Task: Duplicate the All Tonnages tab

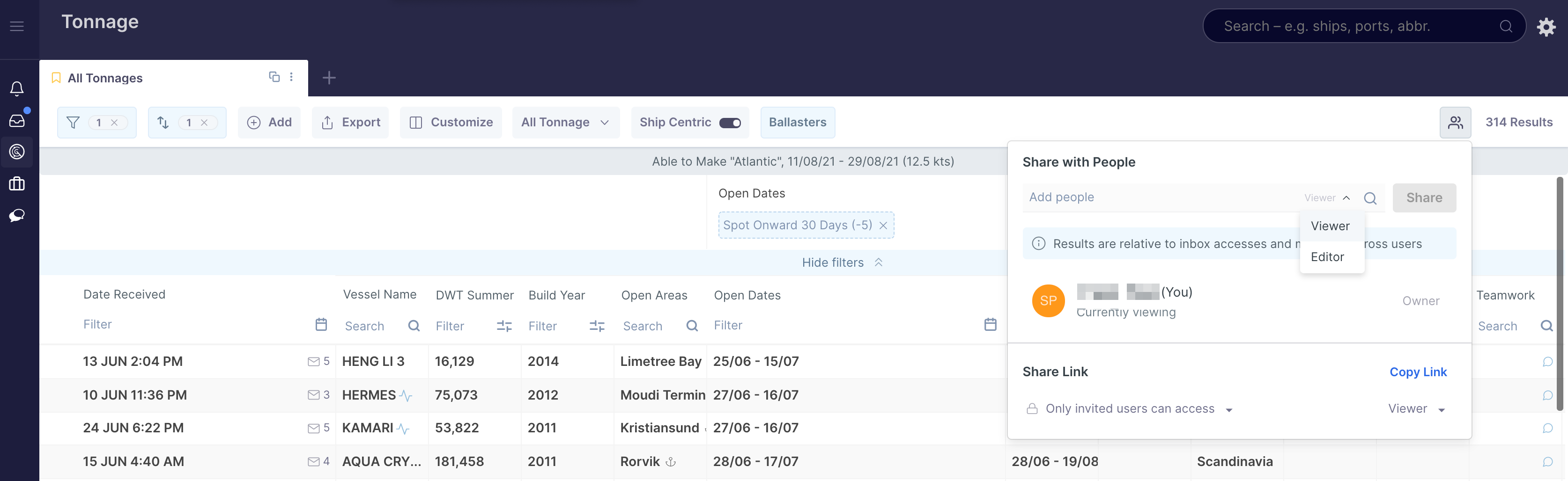Action: point(274,77)
